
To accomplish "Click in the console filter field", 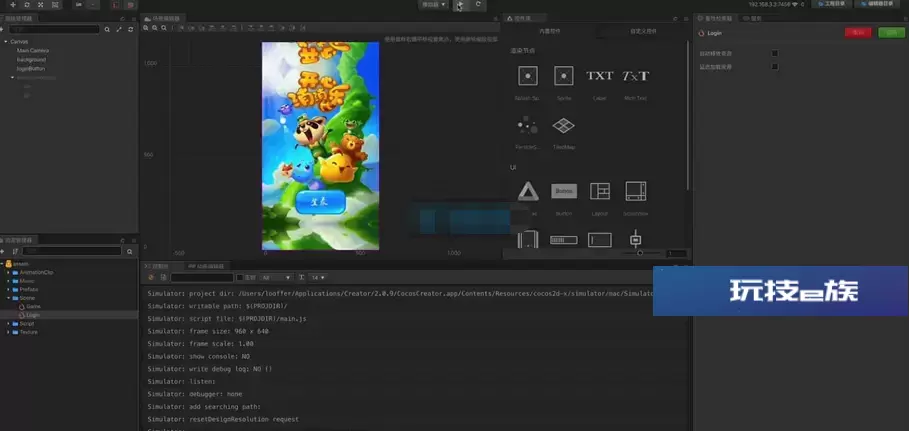I will click(x=202, y=278).
